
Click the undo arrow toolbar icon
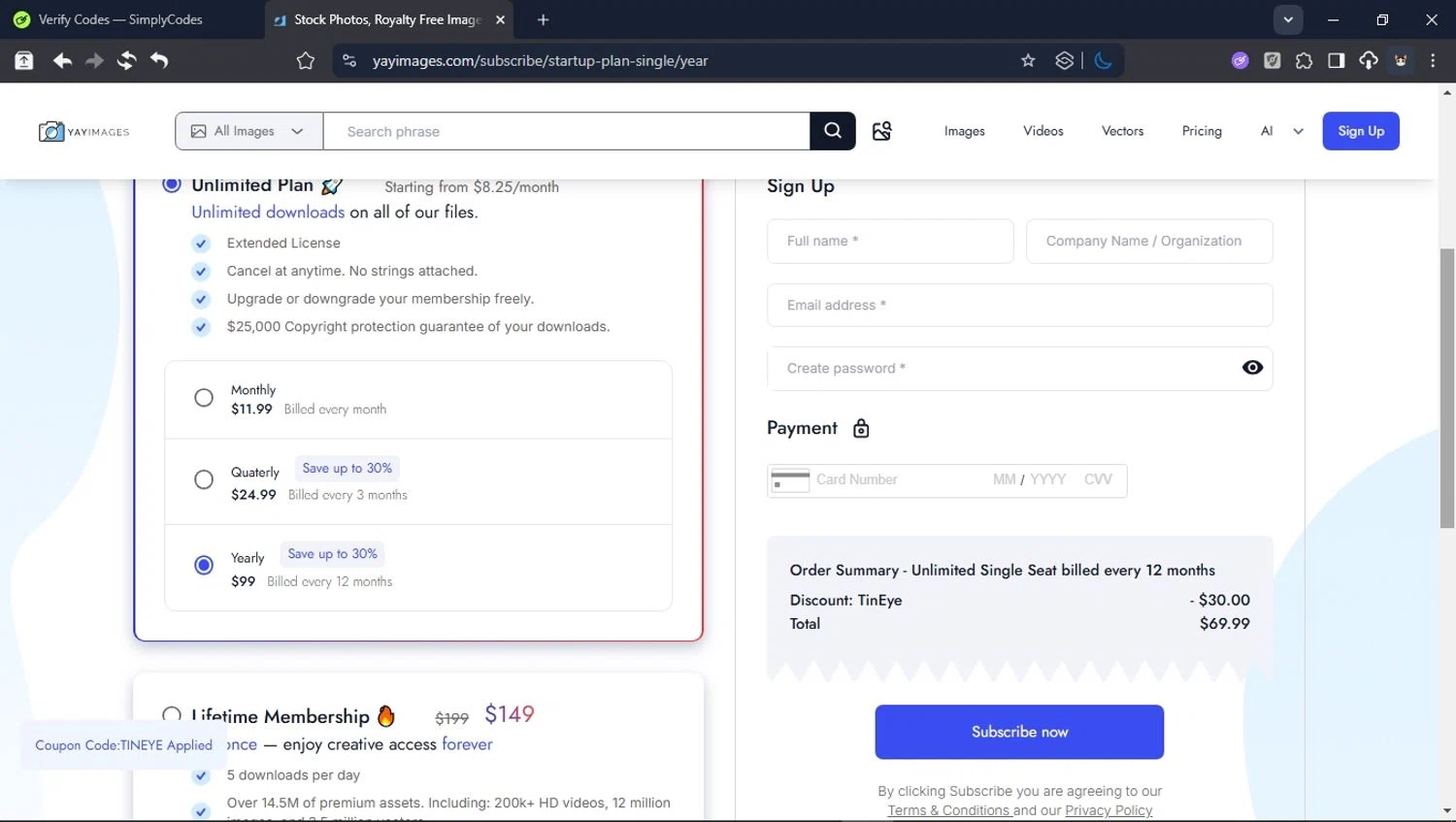pos(159,60)
